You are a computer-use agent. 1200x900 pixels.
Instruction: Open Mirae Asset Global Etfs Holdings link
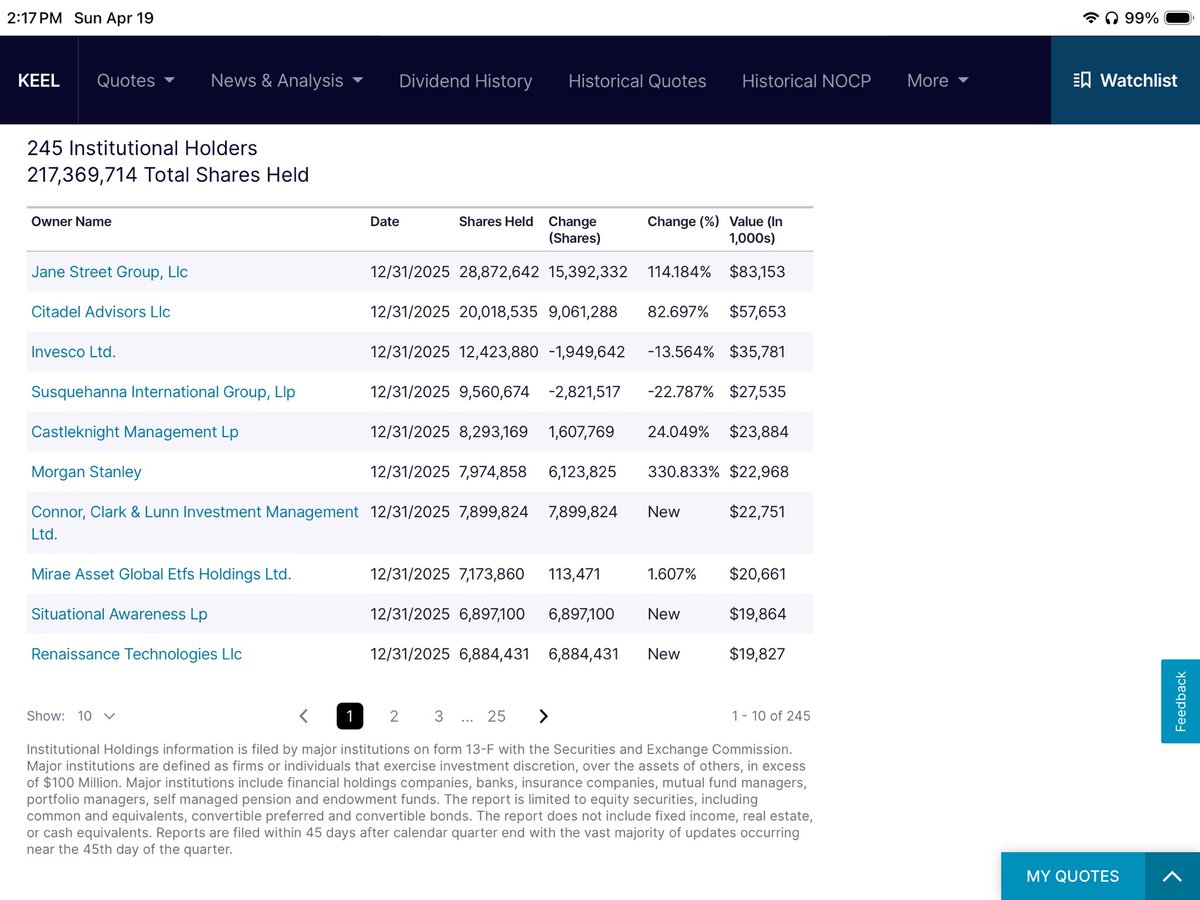(x=161, y=574)
